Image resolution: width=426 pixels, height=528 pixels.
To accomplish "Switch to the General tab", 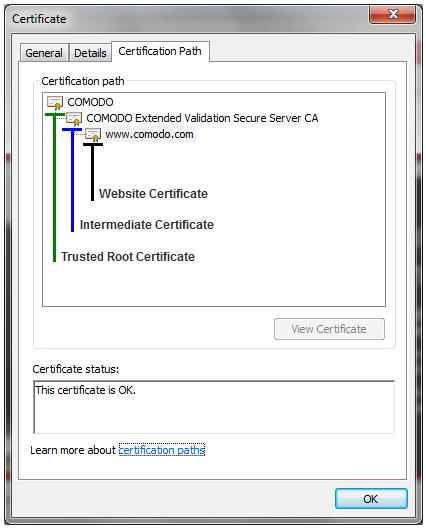I will [44, 53].
